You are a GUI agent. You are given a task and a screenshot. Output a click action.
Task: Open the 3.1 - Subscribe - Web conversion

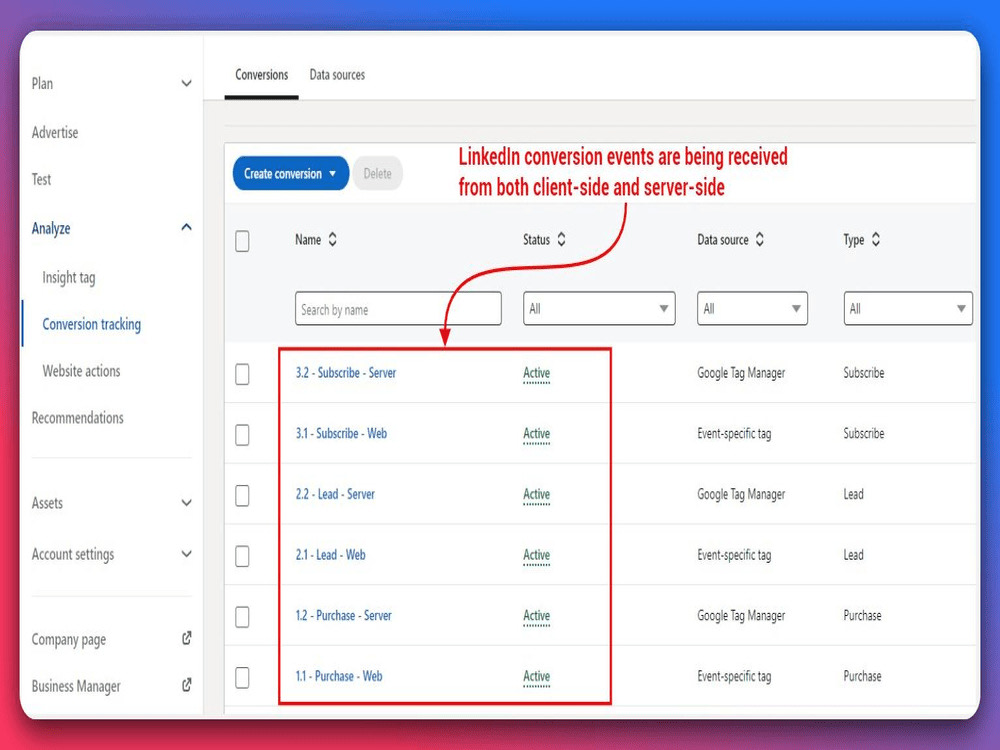point(341,433)
